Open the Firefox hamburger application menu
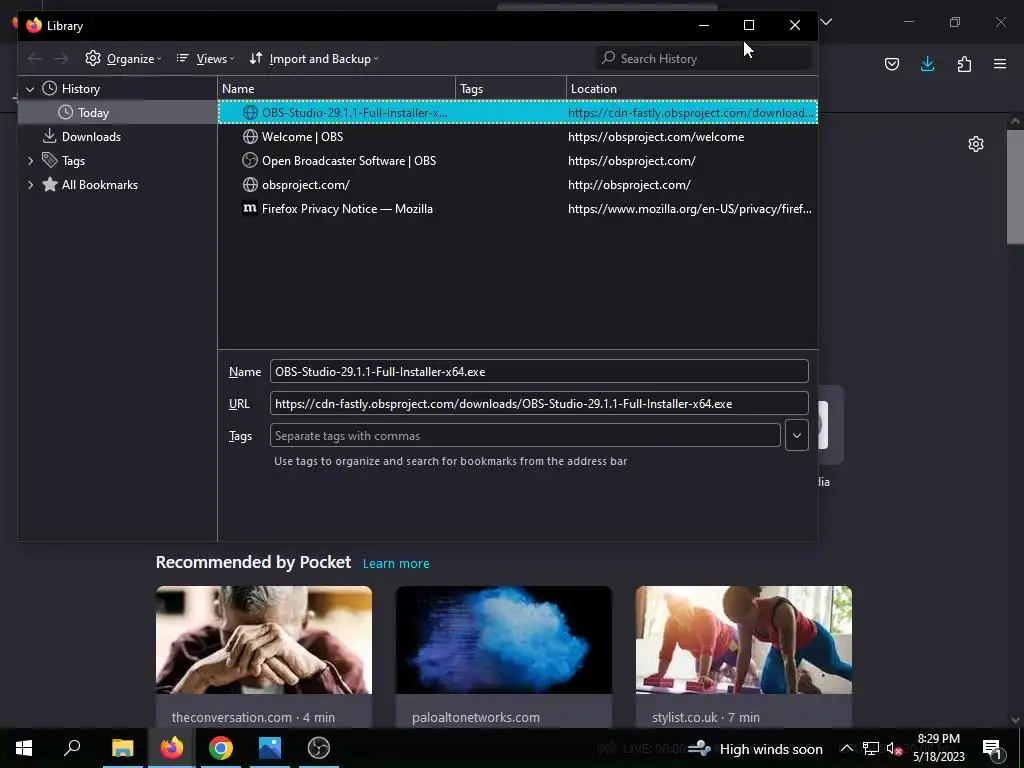The height and width of the screenshot is (768, 1024). click(1000, 64)
